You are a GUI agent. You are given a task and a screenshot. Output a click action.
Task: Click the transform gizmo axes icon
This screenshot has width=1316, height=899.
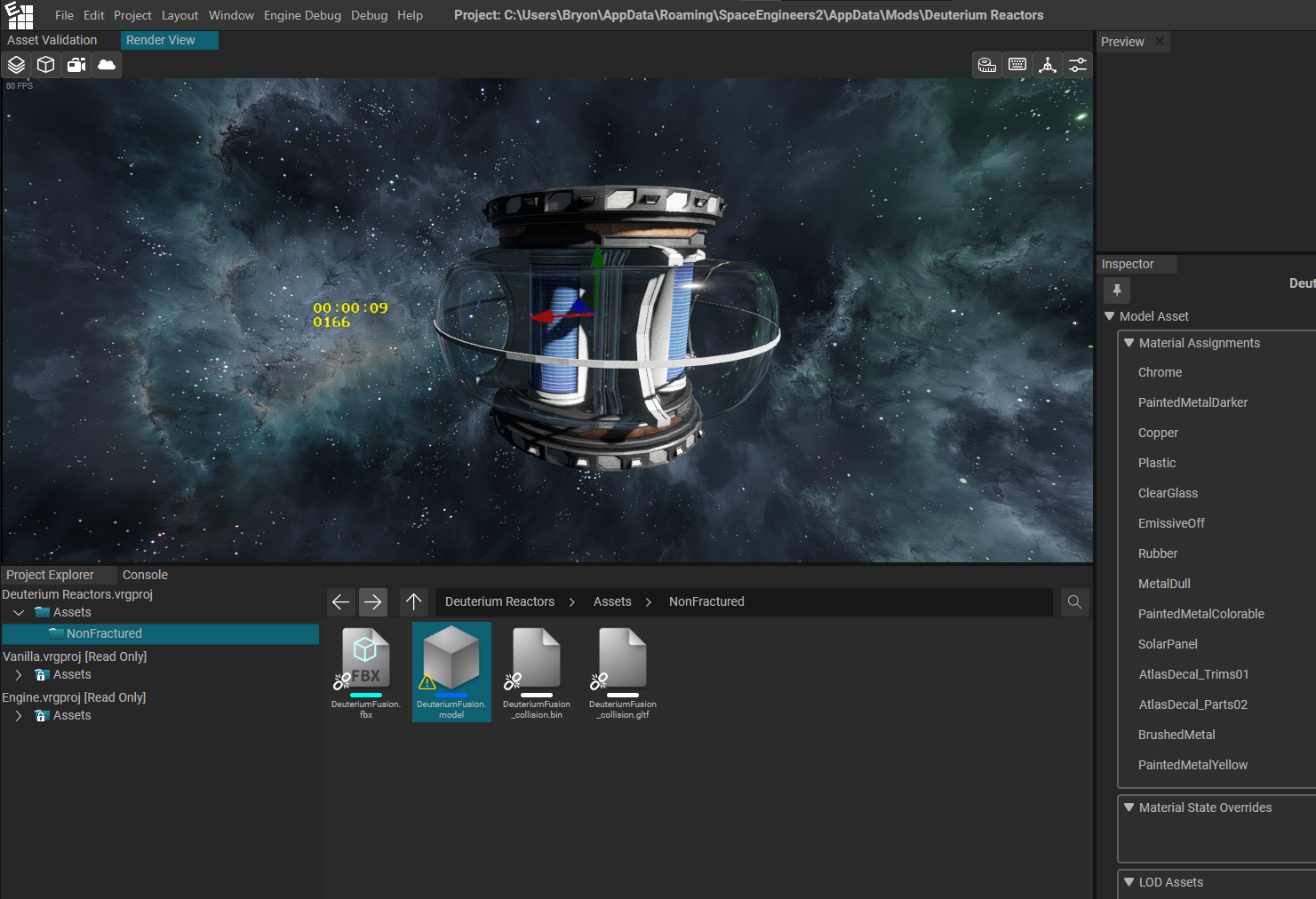[x=1048, y=65]
